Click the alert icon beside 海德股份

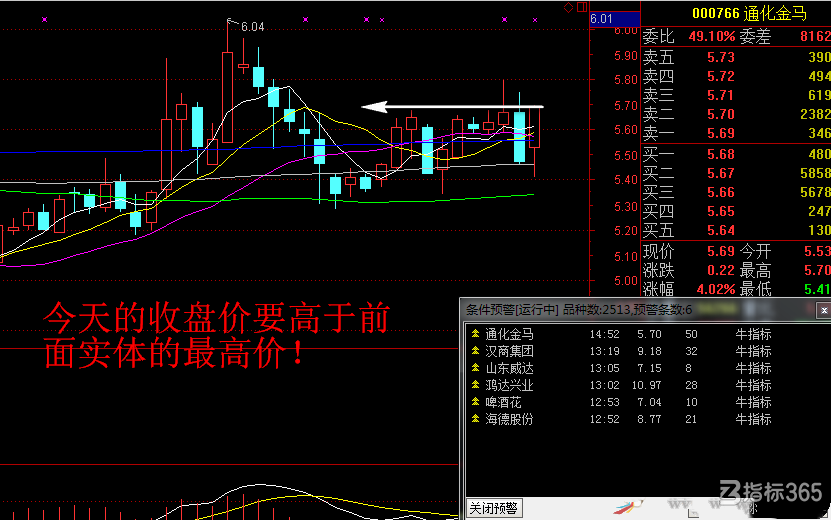[x=475, y=419]
